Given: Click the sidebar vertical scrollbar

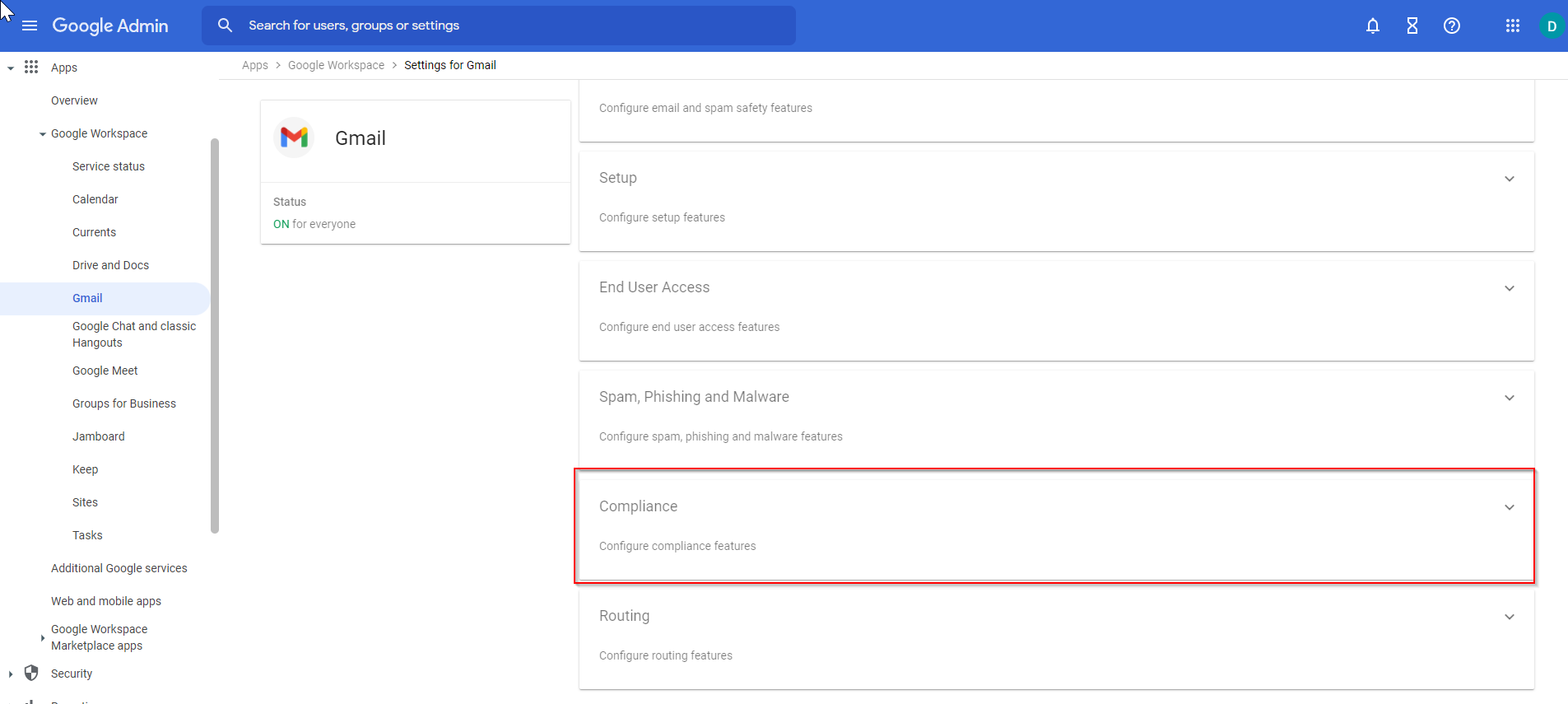Looking at the screenshot, I should pyautogui.click(x=215, y=329).
